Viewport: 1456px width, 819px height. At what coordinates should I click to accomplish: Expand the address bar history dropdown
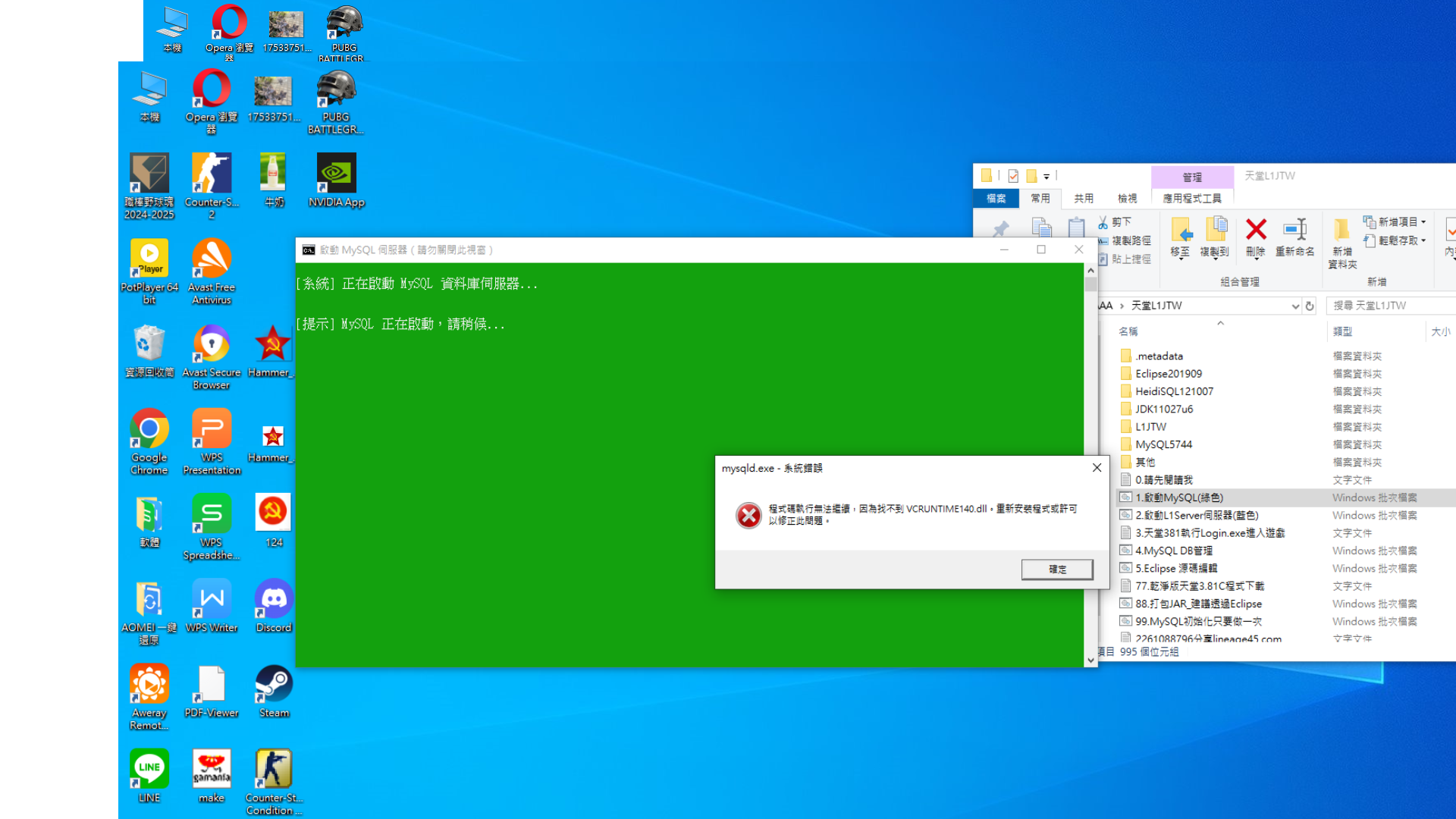[1295, 306]
